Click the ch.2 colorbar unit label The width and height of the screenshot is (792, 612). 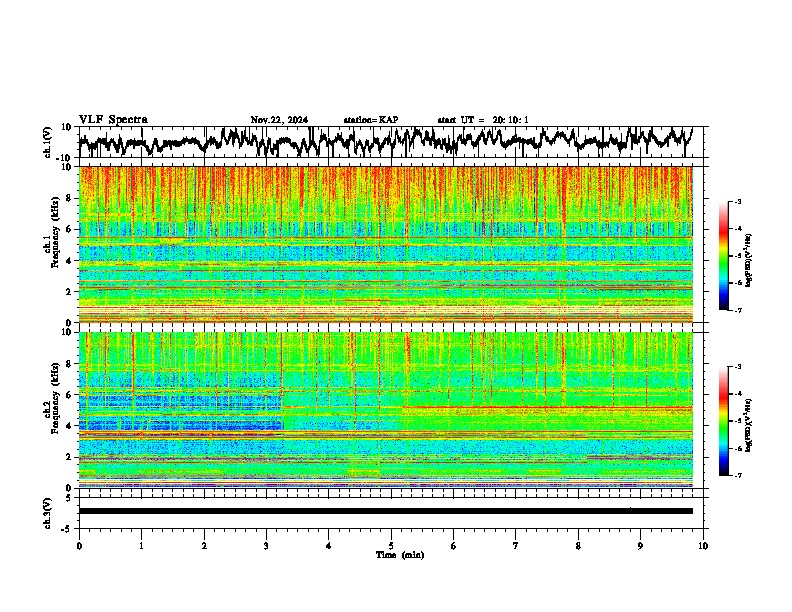[x=748, y=425]
